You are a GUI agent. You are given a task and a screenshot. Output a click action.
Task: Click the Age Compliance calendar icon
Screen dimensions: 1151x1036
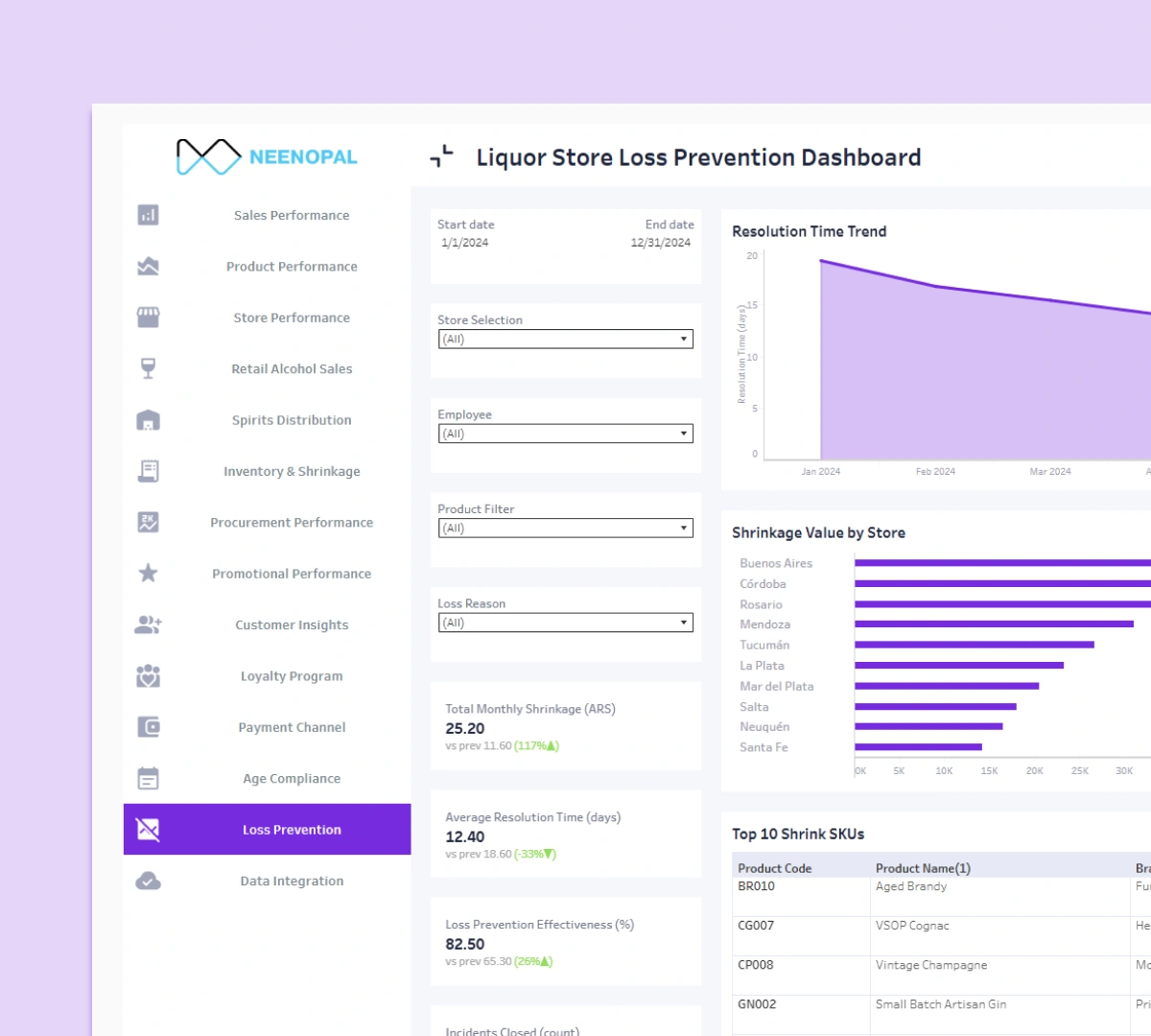pyautogui.click(x=148, y=778)
